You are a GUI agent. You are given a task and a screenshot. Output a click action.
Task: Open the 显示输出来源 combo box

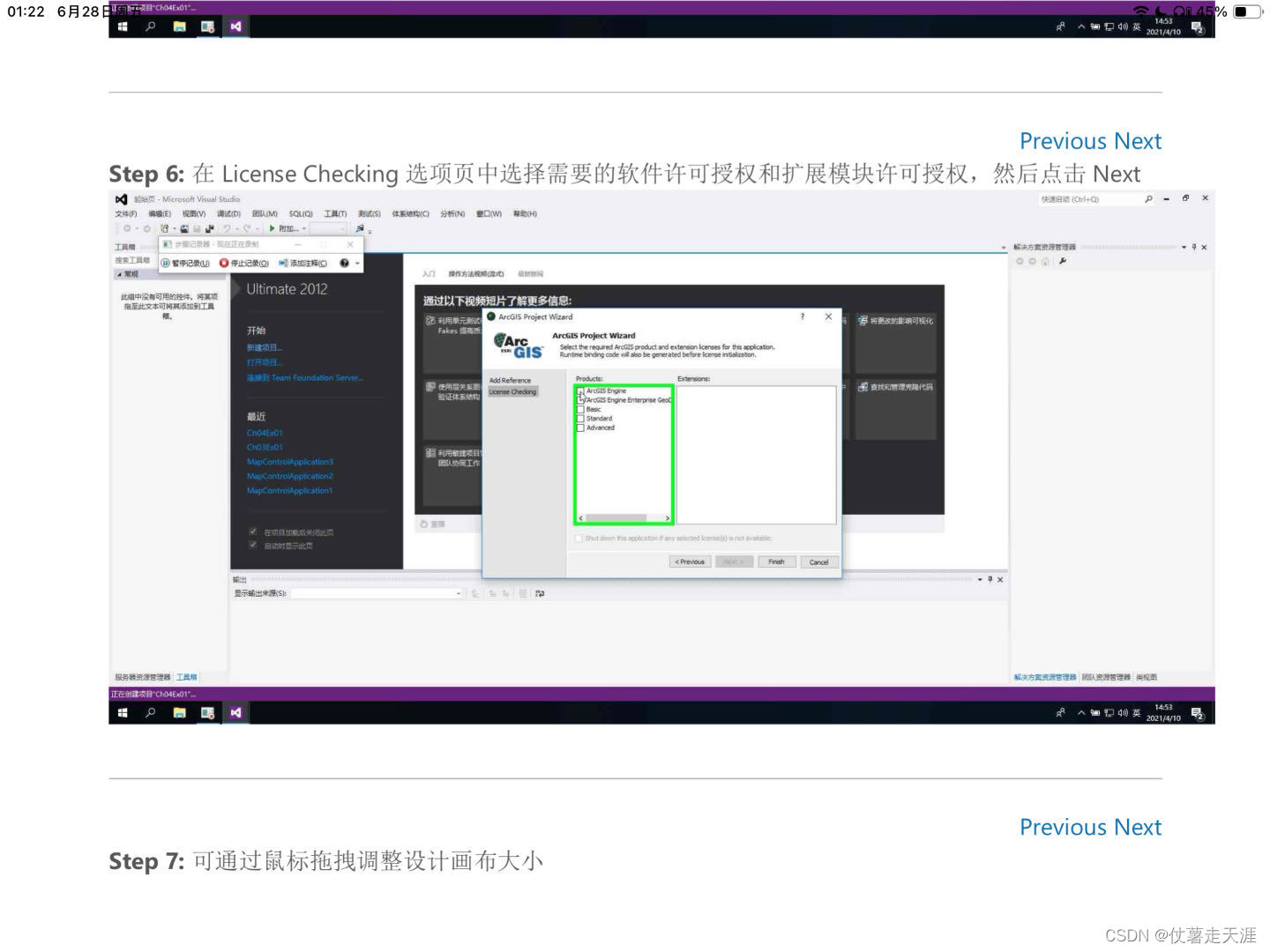(x=377, y=593)
